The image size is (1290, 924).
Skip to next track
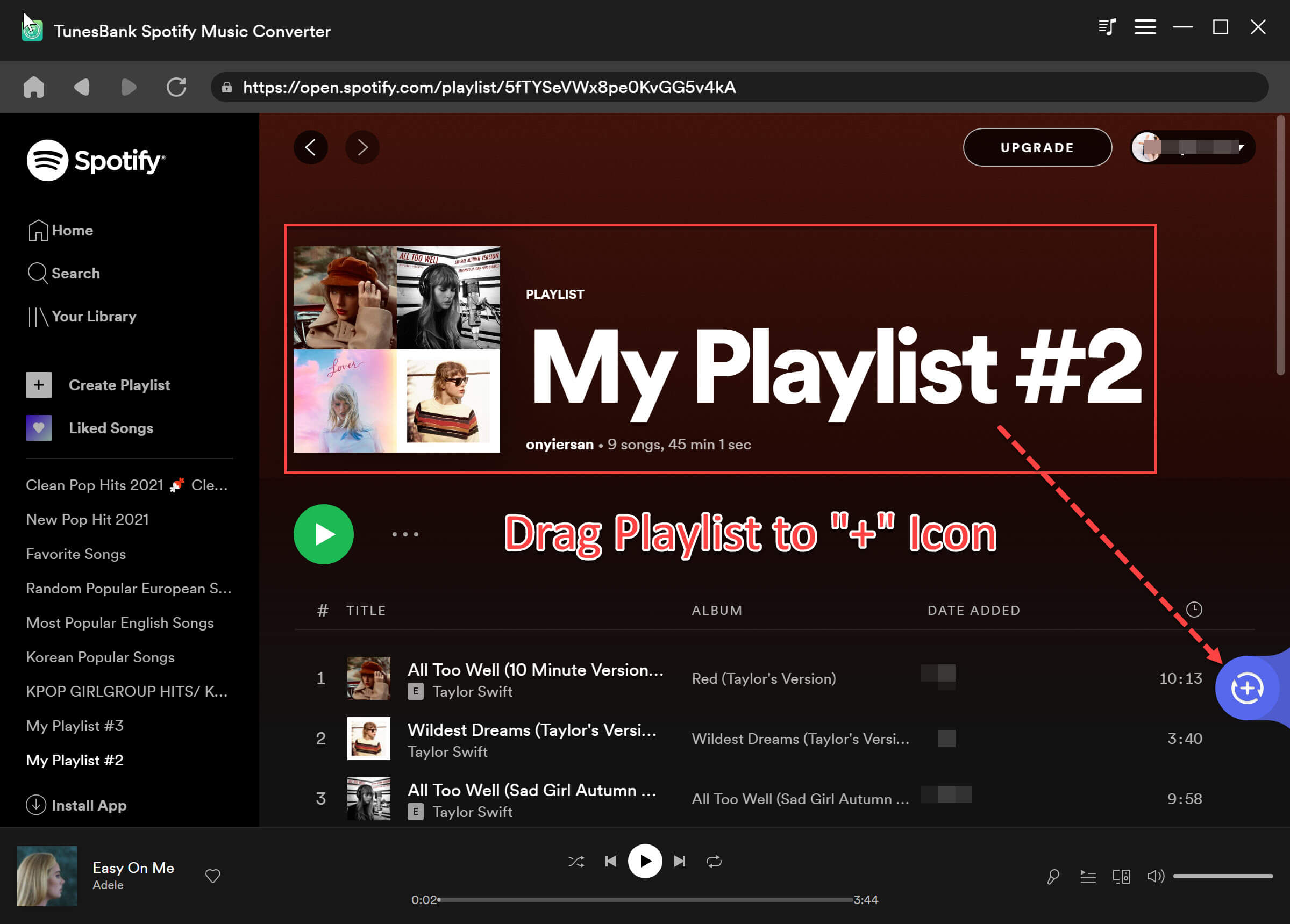(680, 861)
